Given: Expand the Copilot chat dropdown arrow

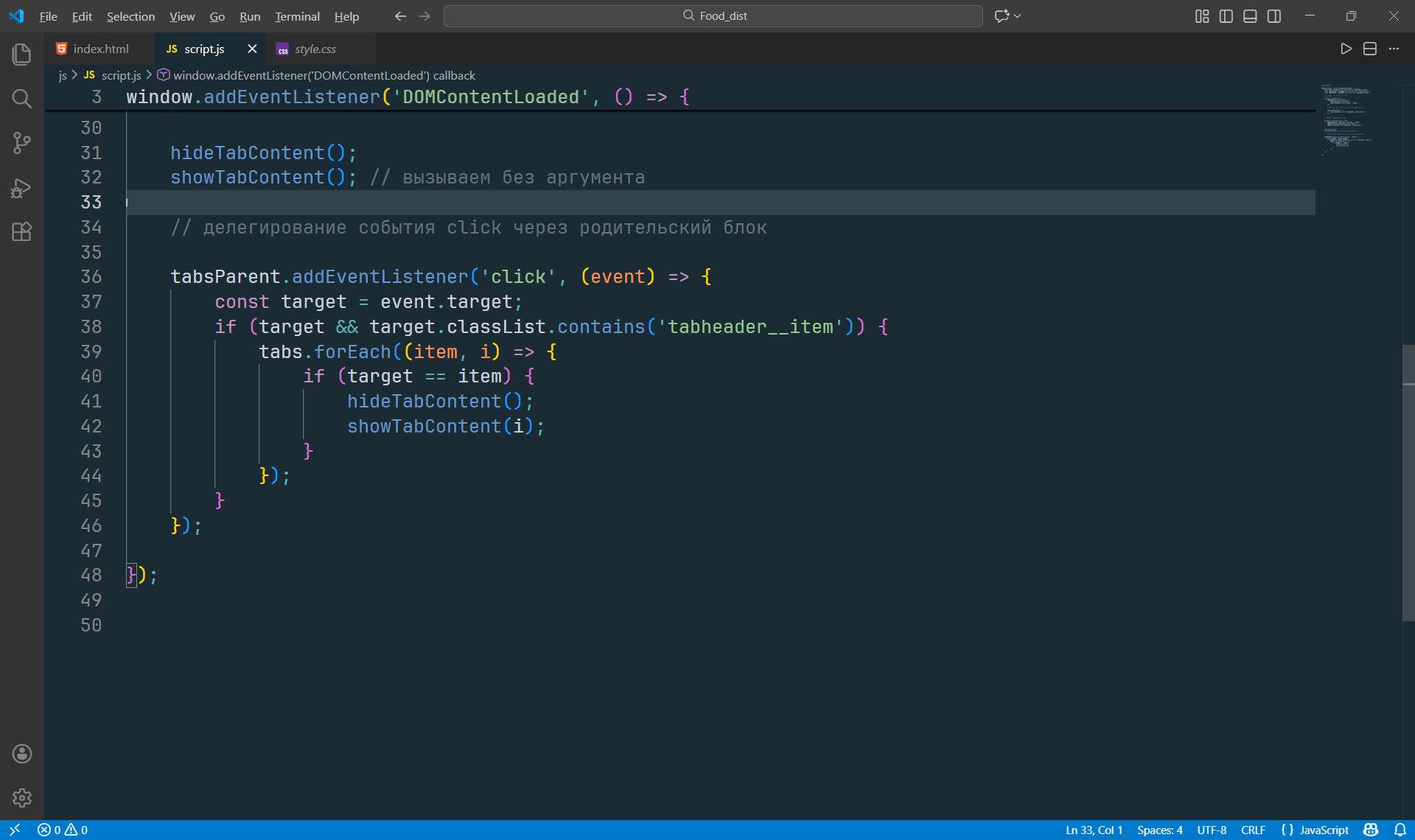Looking at the screenshot, I should [1019, 16].
